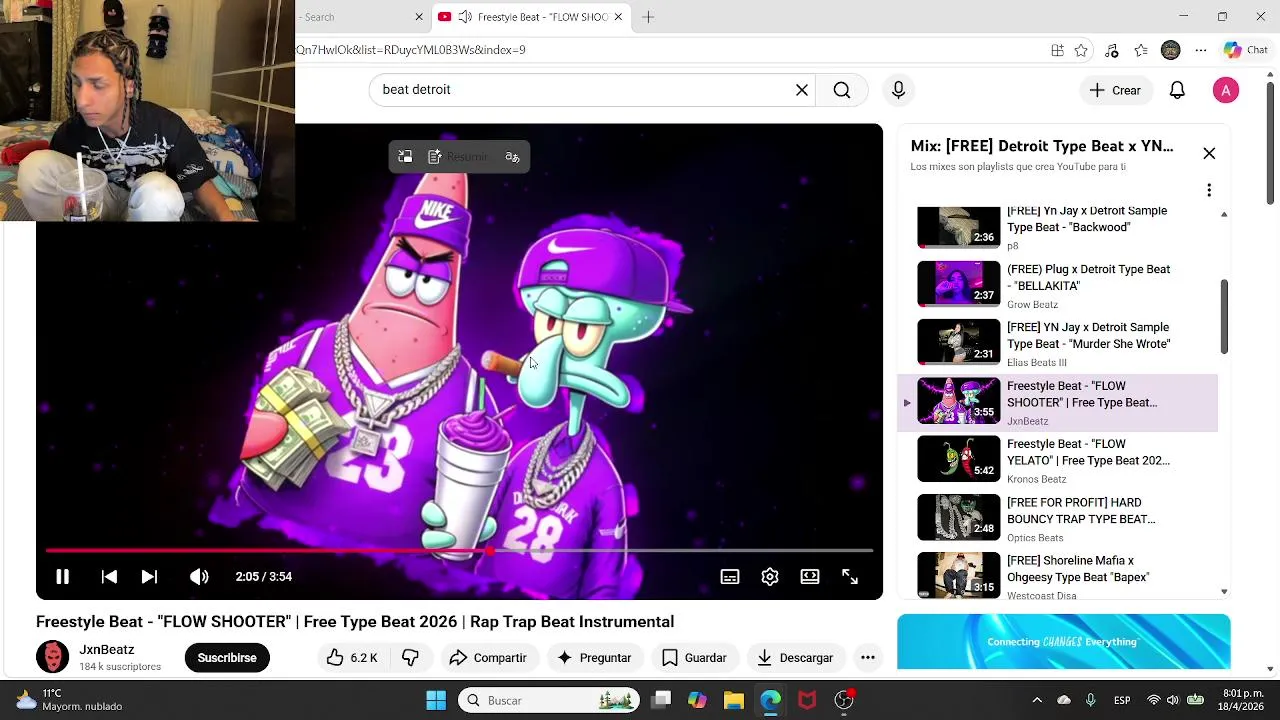Open the Mix playlist options menu

click(x=1209, y=190)
